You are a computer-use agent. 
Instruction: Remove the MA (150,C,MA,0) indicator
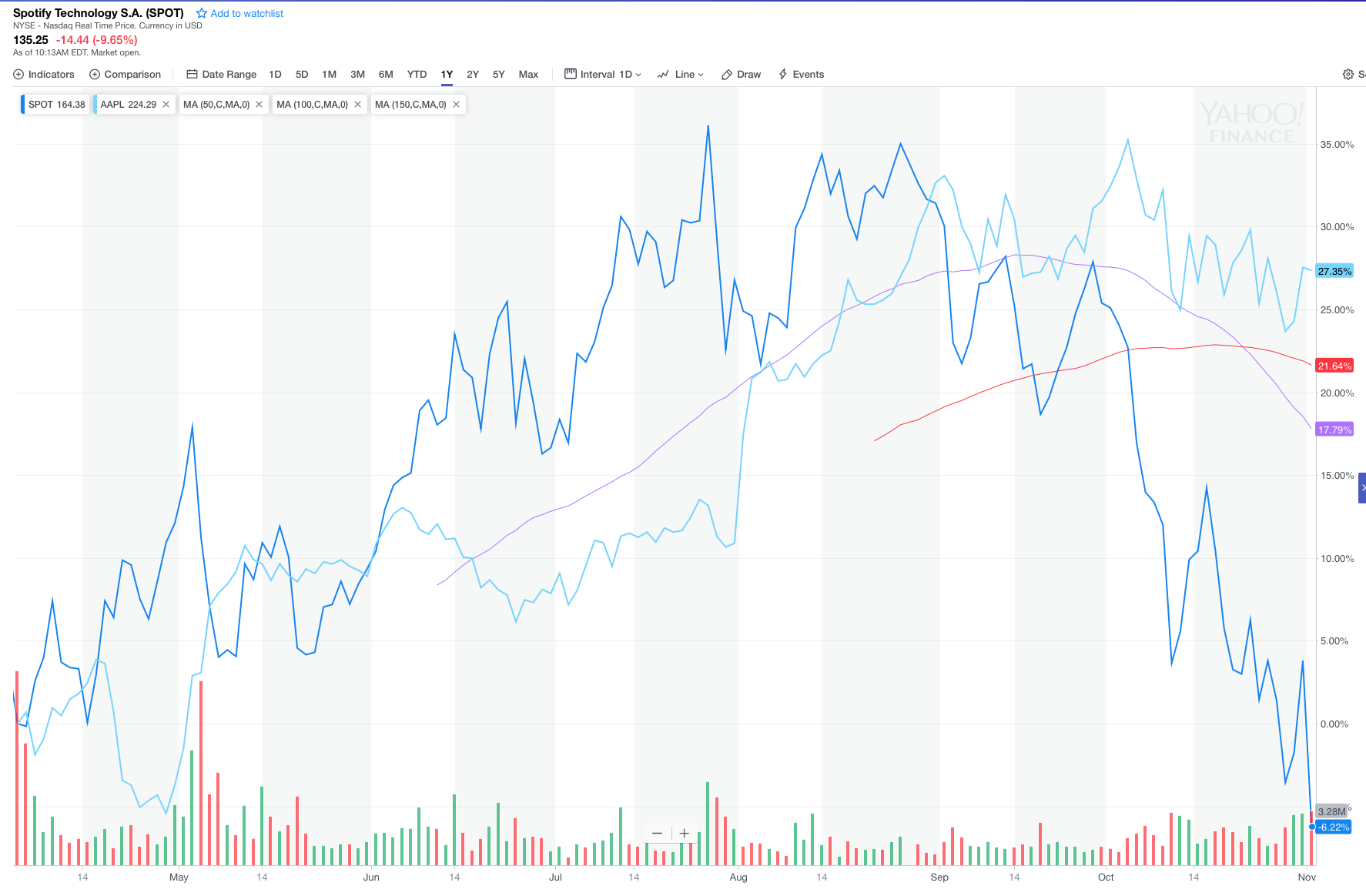(x=456, y=104)
